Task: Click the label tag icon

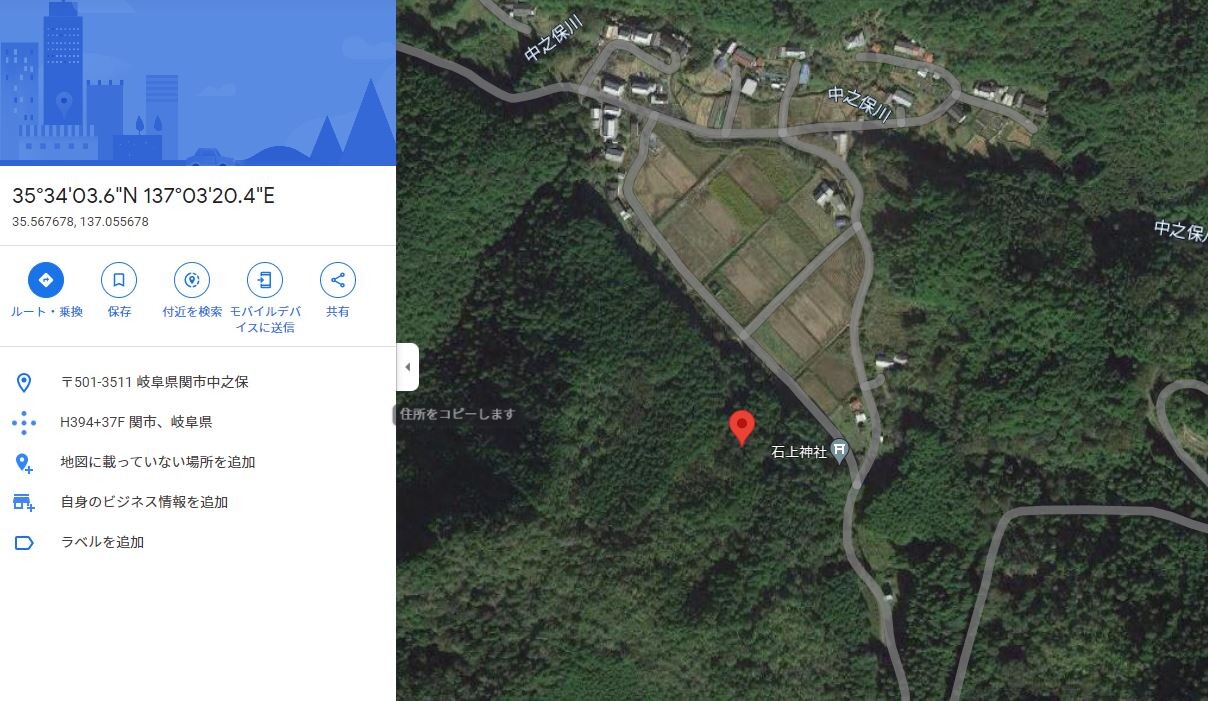Action: click(x=24, y=542)
